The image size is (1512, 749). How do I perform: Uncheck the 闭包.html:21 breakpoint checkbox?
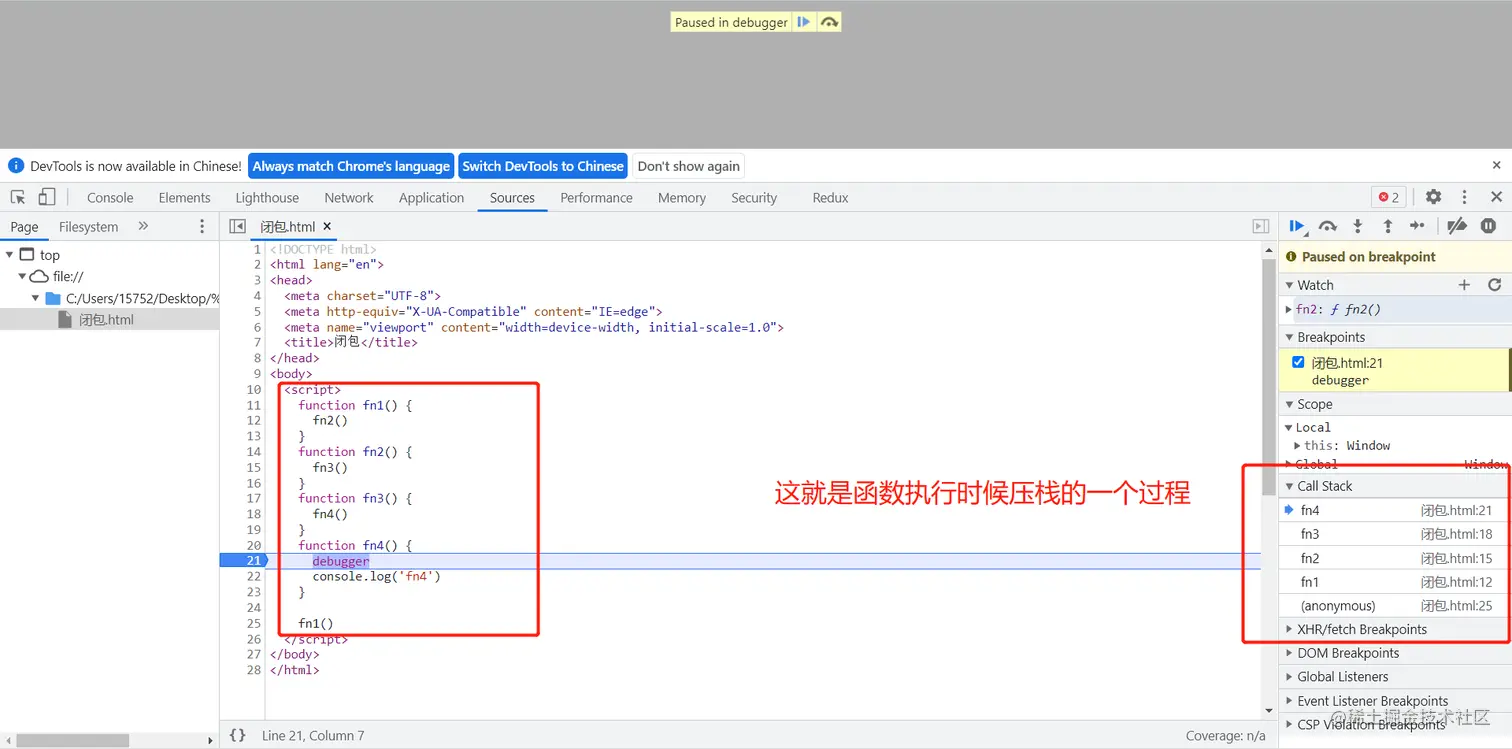[x=1298, y=362]
